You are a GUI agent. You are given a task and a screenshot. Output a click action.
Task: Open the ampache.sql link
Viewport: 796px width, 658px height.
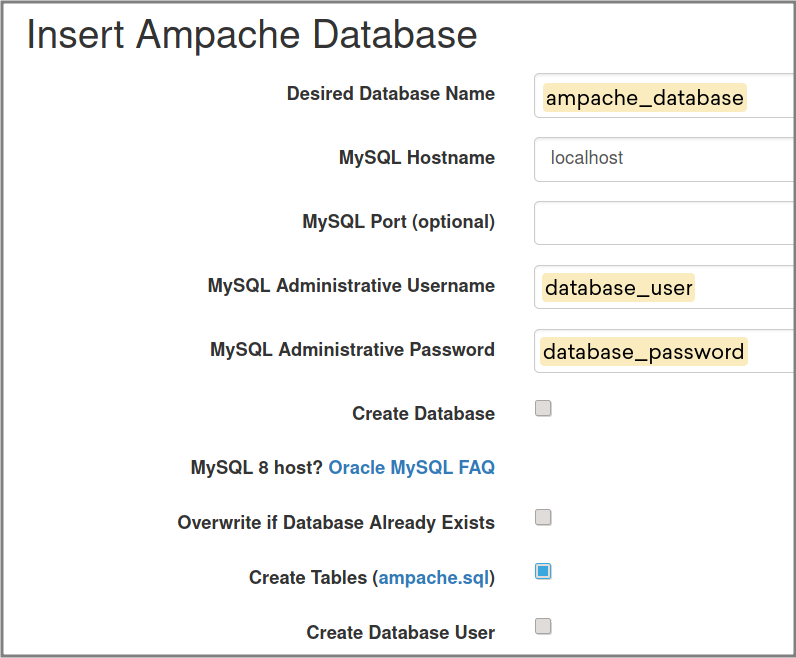[434, 578]
